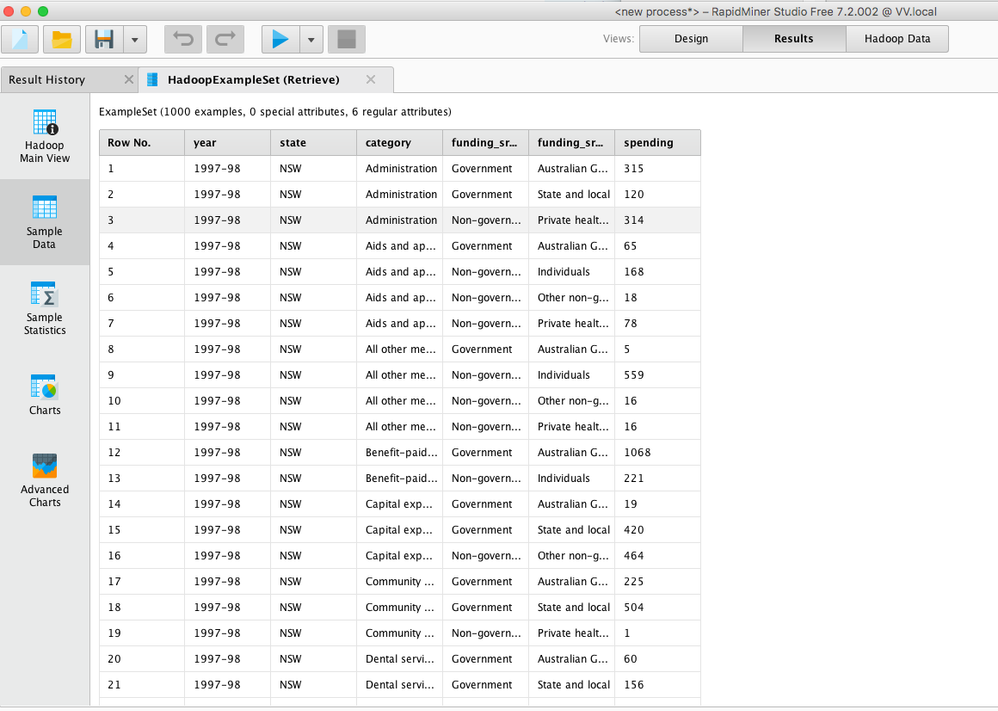The image size is (998, 711).
Task: Click the yellow minimize window button
Action: [x=25, y=11]
